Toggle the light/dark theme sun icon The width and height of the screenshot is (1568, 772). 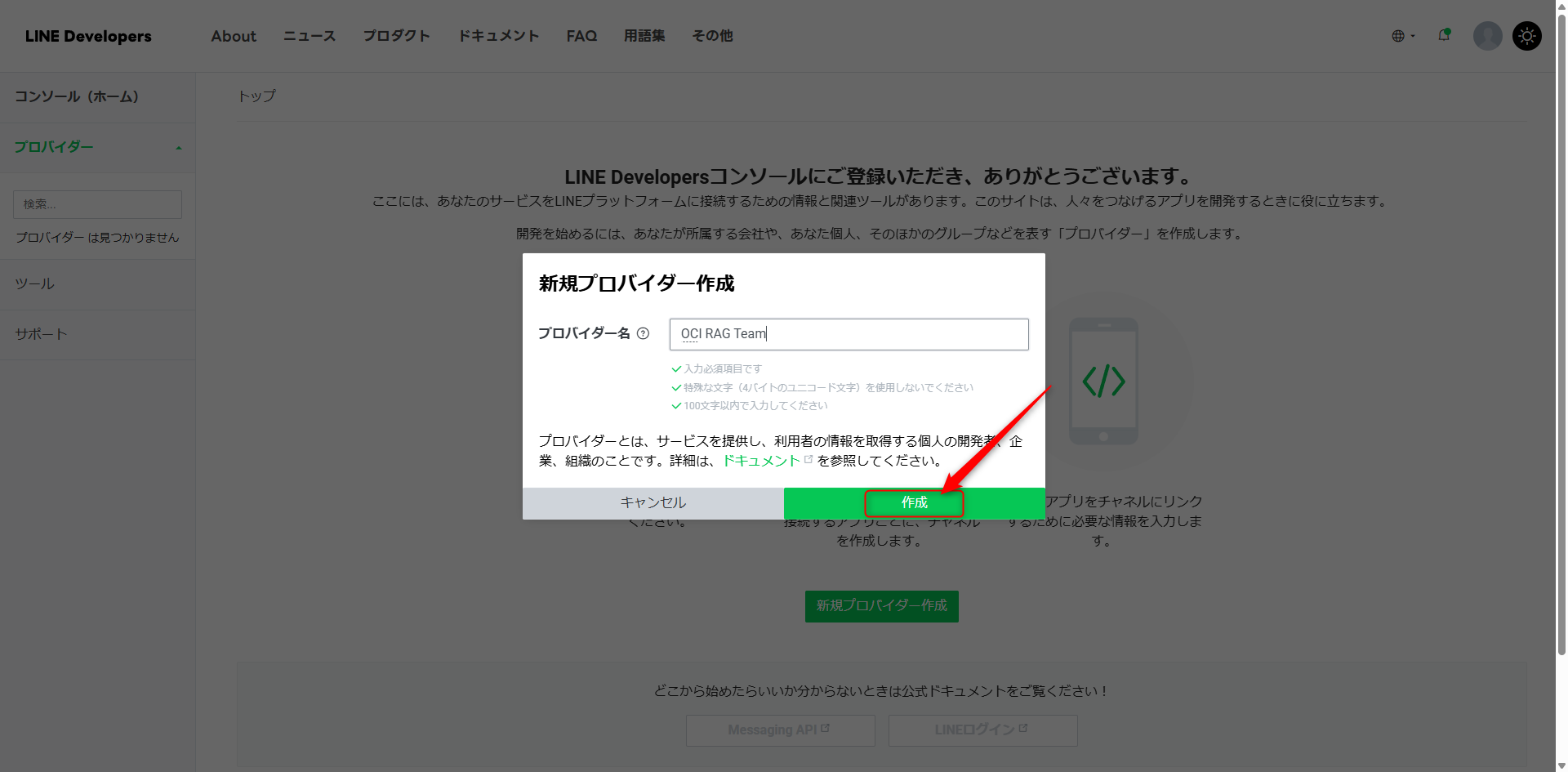tap(1526, 36)
